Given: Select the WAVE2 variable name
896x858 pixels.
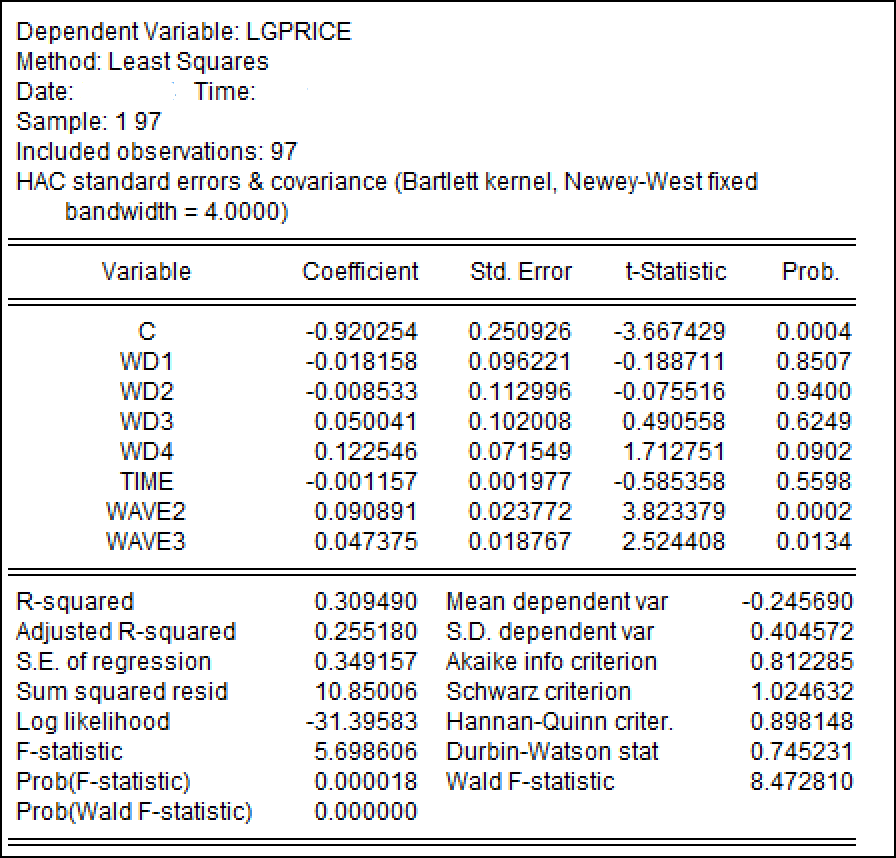Looking at the screenshot, I should pos(146,512).
